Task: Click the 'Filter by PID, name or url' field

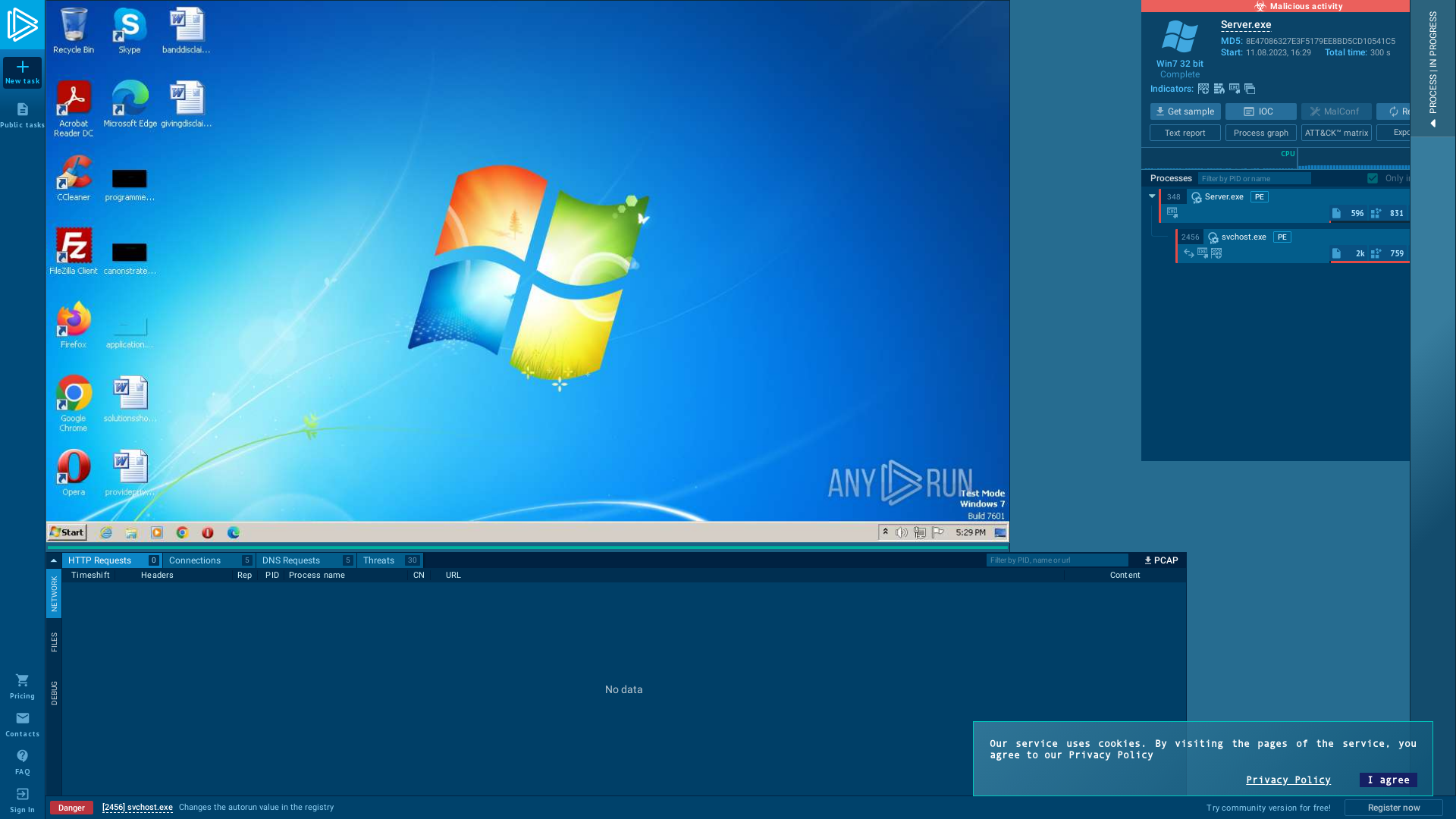Action: pos(1057,560)
